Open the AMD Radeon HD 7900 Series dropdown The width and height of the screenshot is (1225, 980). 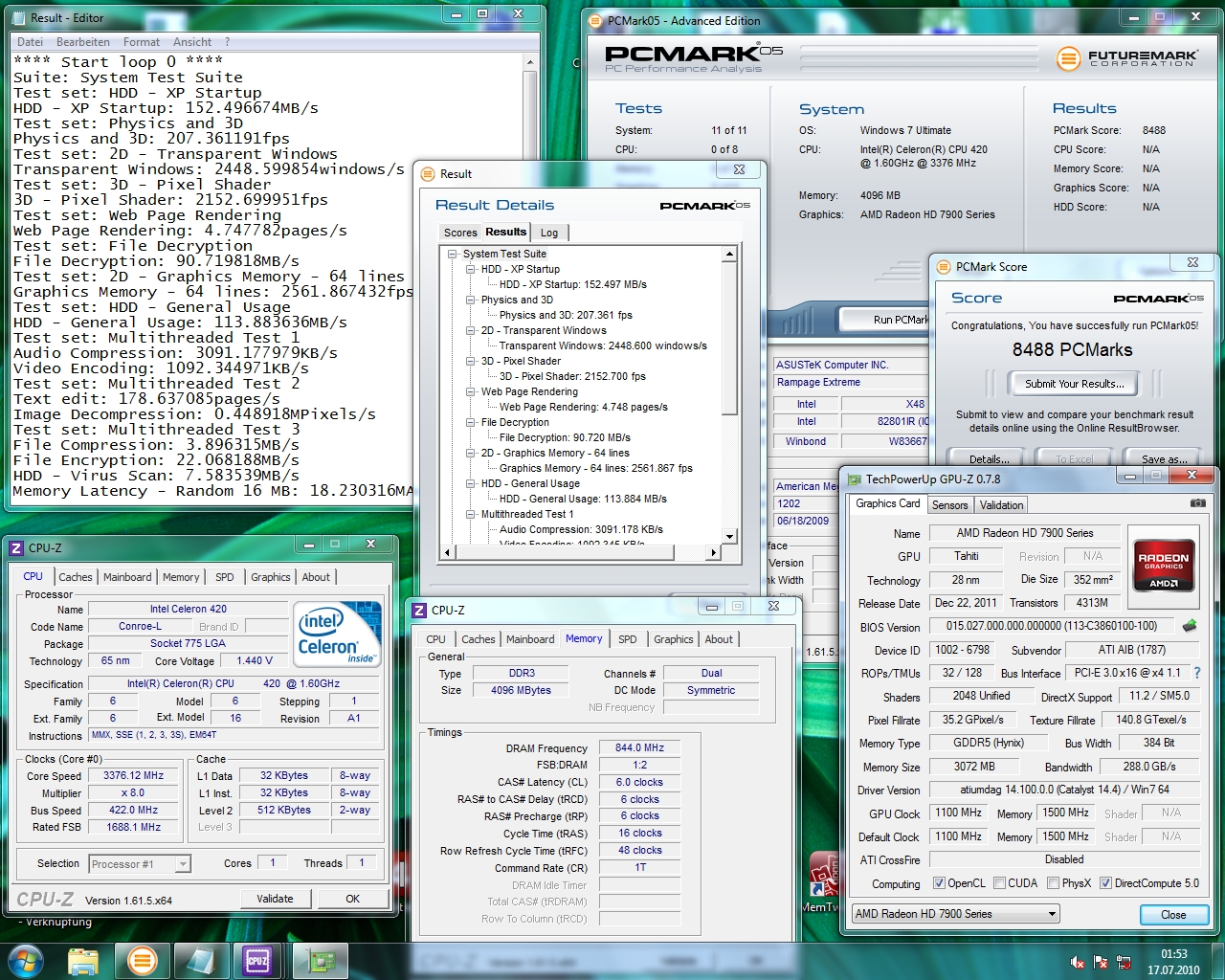(955, 914)
